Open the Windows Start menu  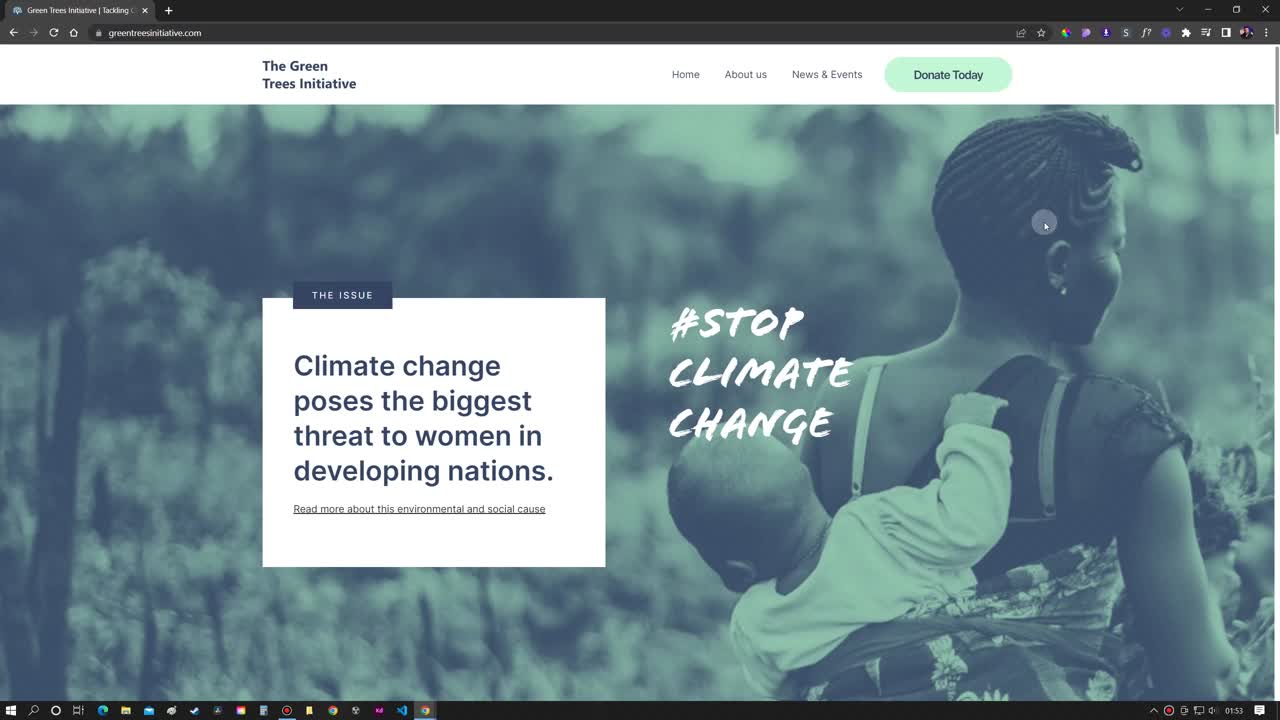pos(11,710)
